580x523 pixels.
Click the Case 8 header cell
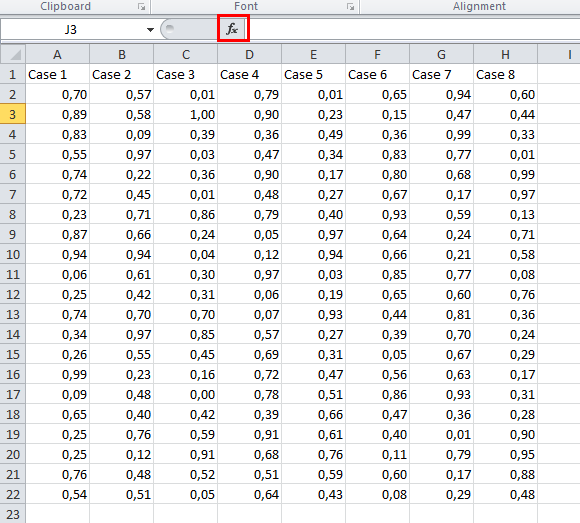(506, 74)
